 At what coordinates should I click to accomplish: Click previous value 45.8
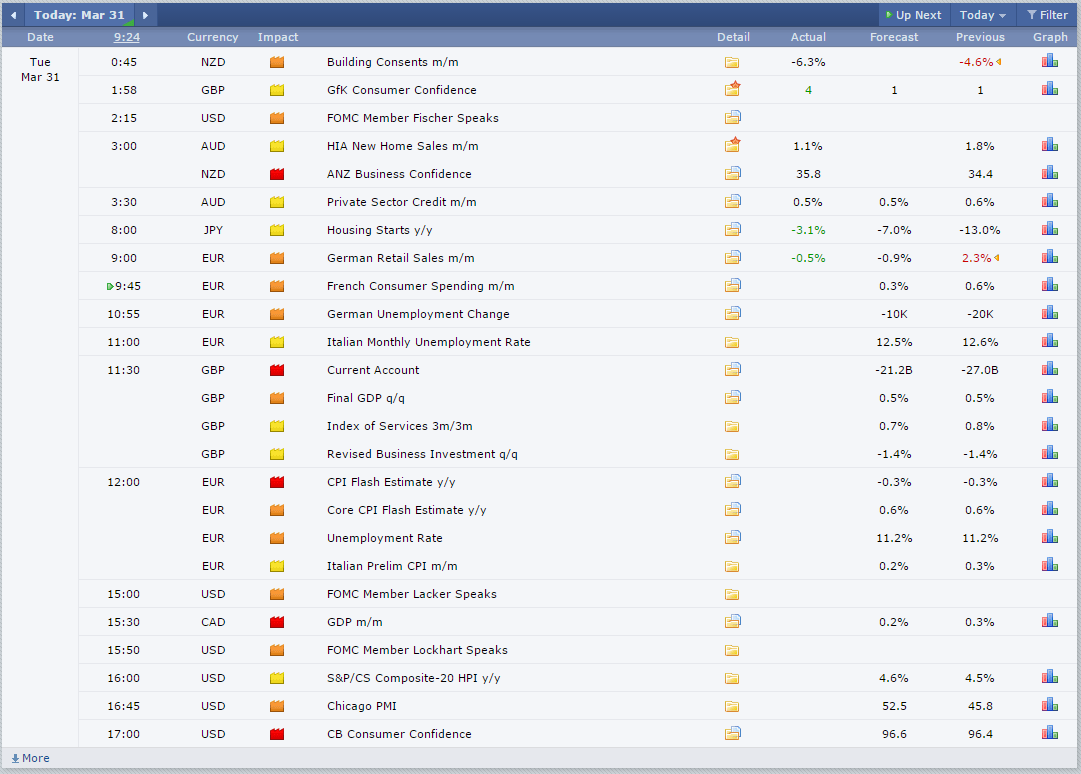tap(980, 706)
